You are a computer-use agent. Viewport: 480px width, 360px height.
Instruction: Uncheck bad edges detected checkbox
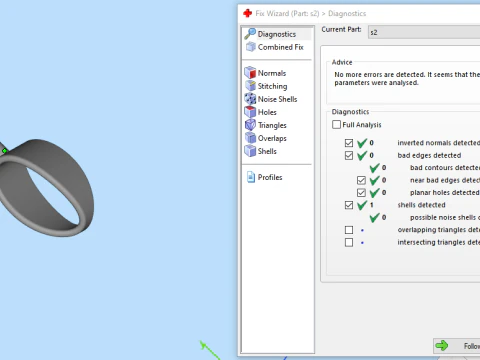[349, 155]
